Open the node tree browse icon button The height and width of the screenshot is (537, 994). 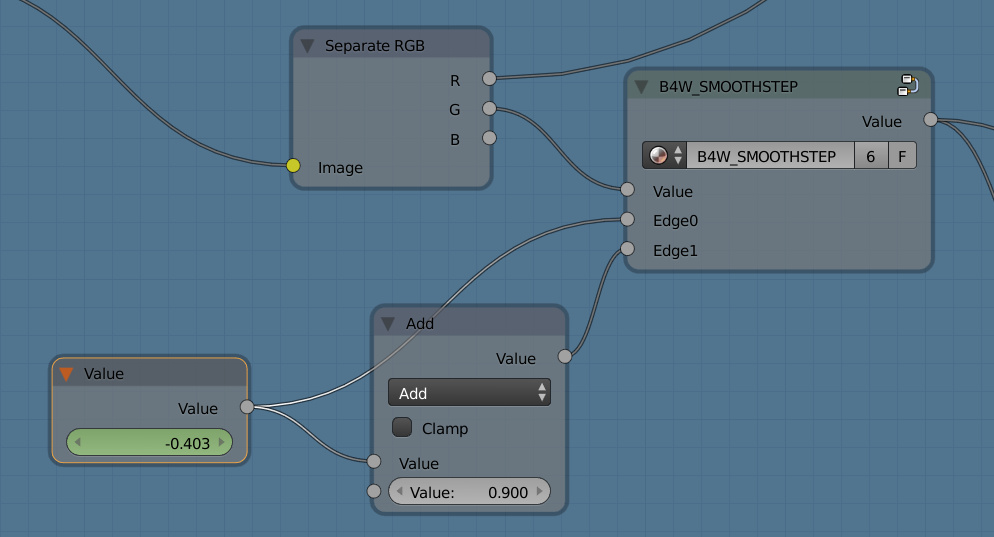pos(665,156)
